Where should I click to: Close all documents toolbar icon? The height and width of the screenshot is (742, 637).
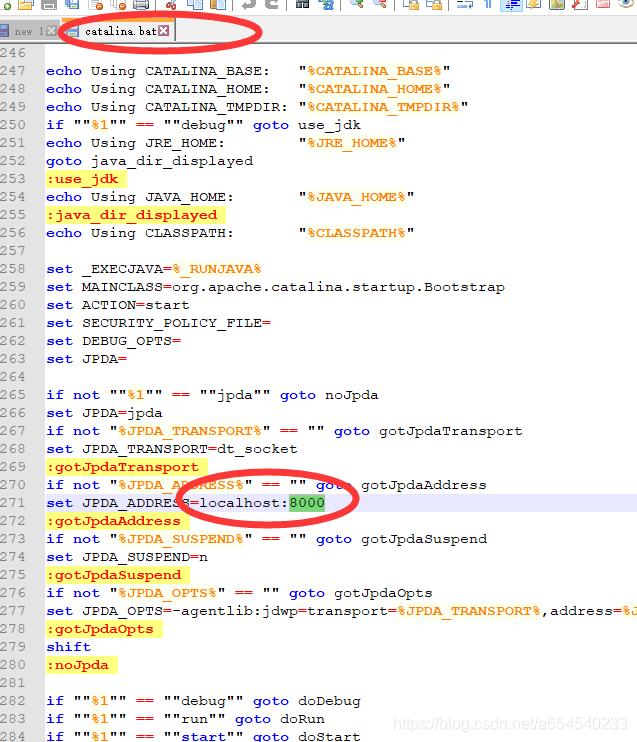118,5
